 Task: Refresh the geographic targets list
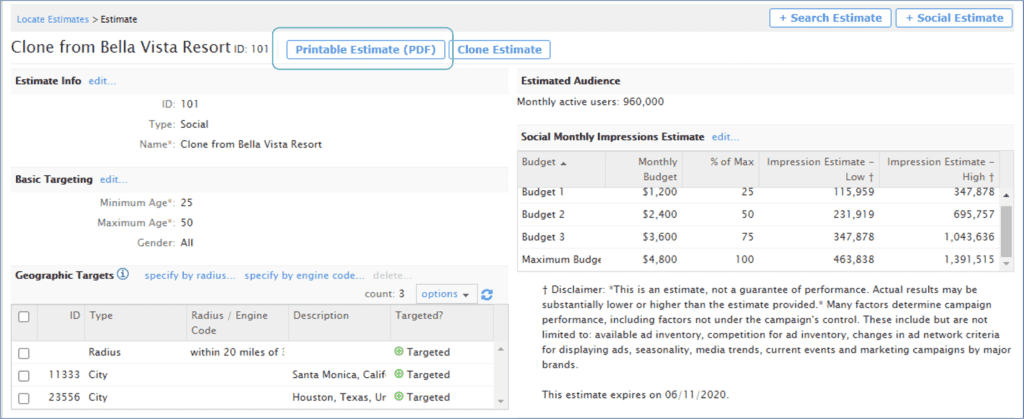pyautogui.click(x=487, y=294)
